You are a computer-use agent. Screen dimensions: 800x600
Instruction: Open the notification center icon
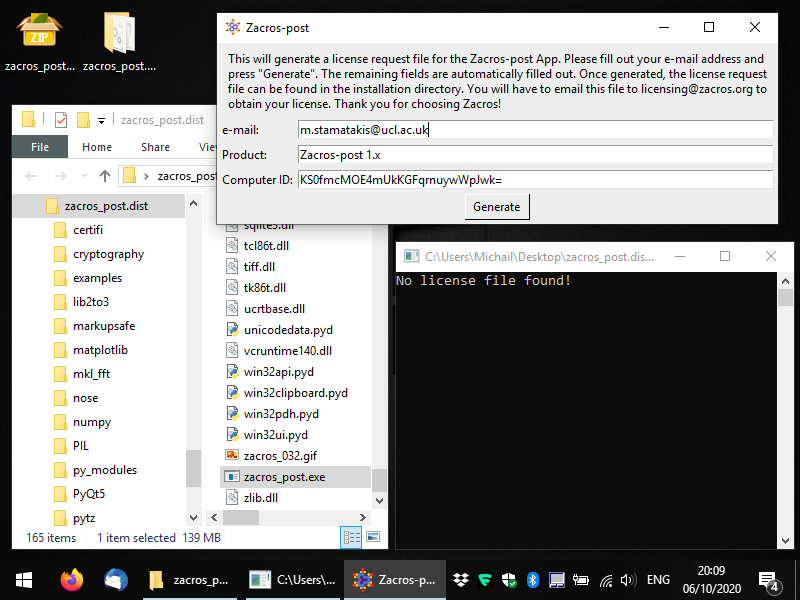click(x=769, y=580)
